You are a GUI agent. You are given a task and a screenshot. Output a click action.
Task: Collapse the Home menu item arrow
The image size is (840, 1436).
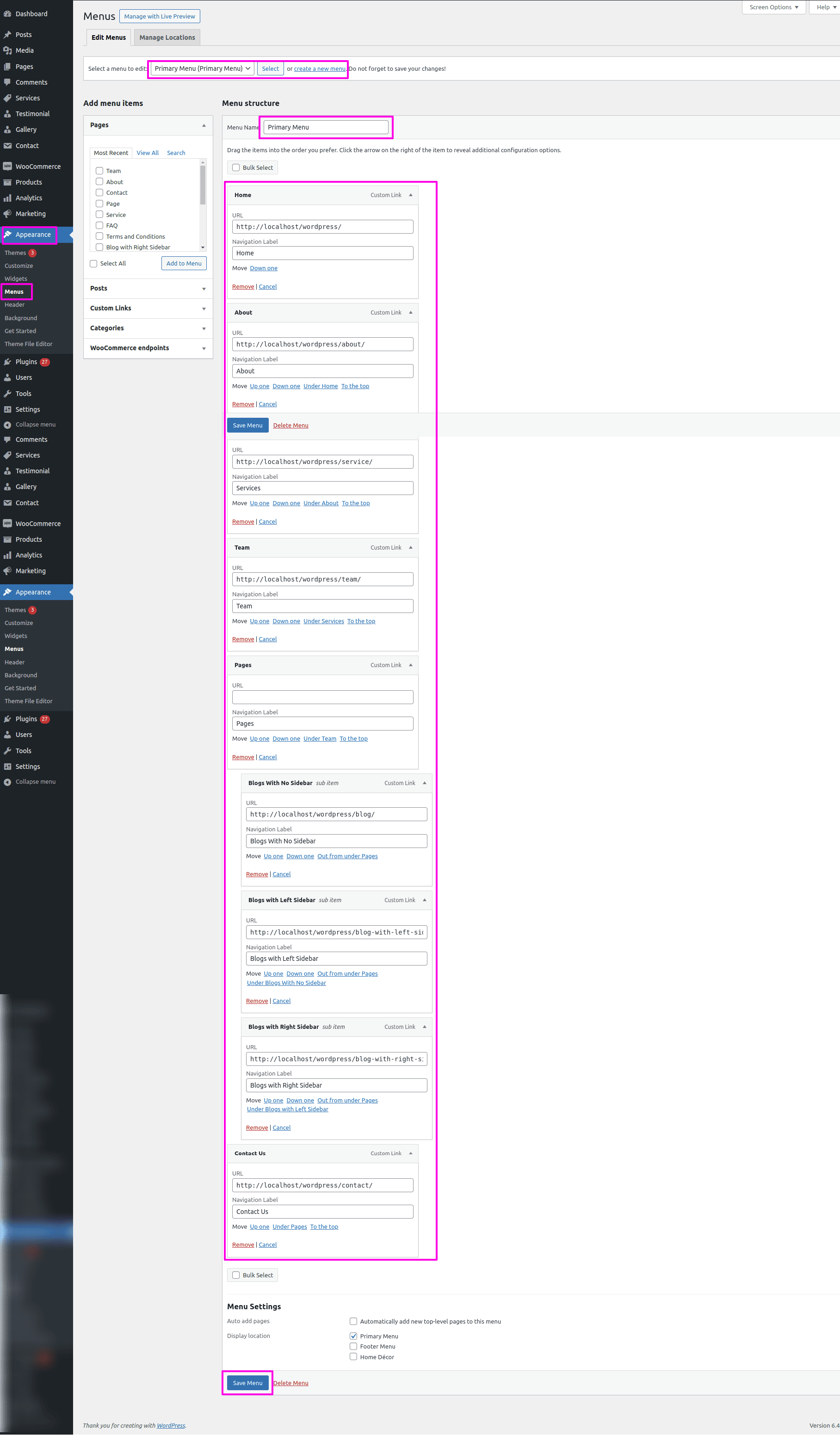(x=410, y=195)
